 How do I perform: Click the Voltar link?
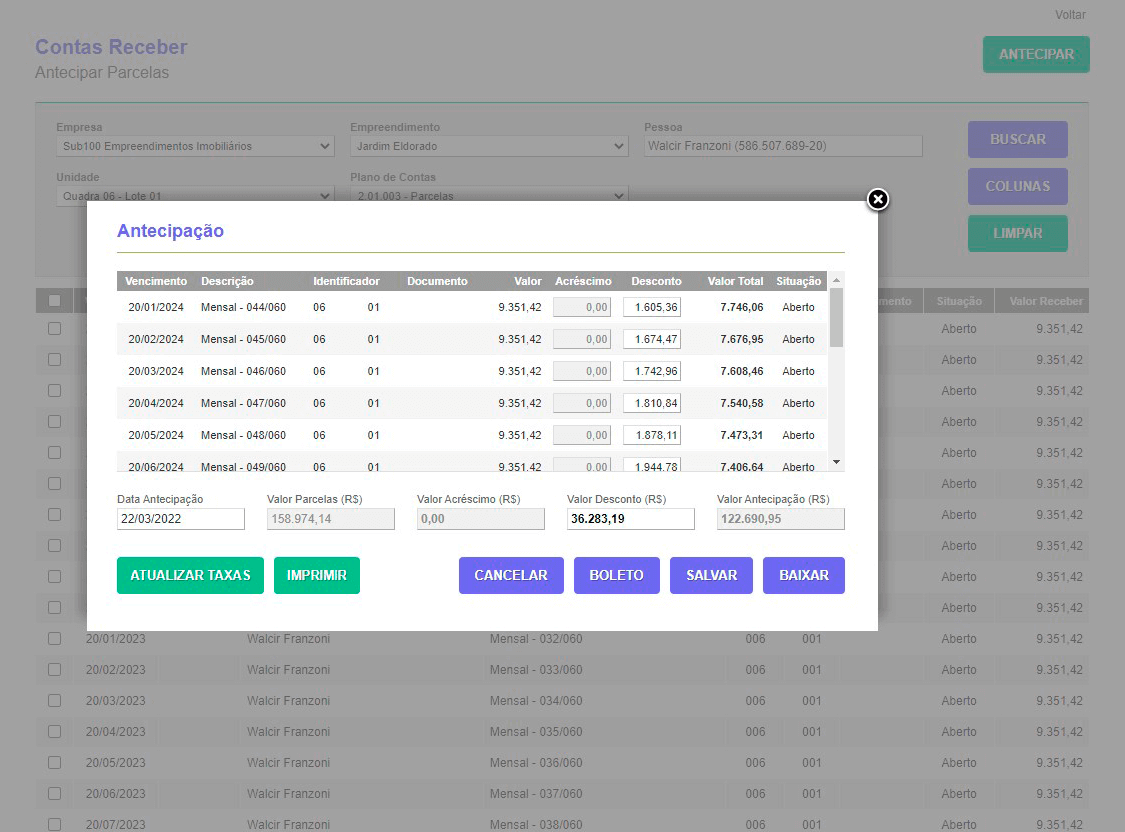point(1069,15)
